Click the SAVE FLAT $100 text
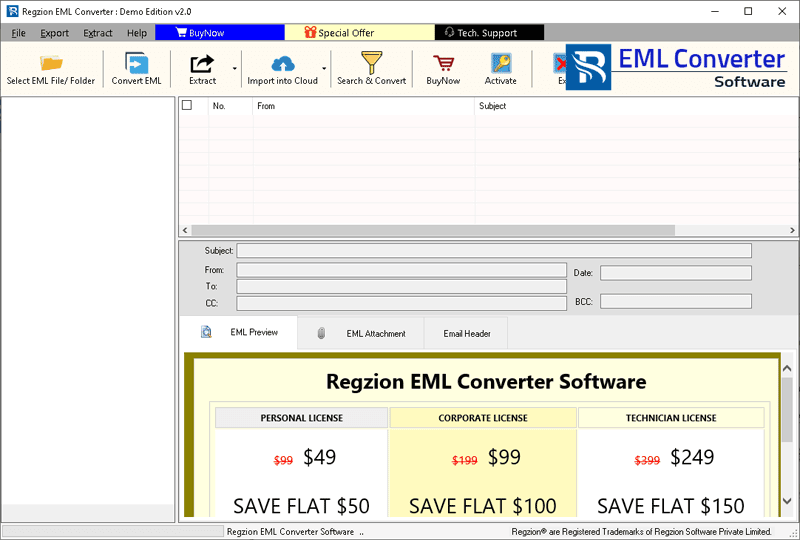The width and height of the screenshot is (800, 540). [x=483, y=506]
